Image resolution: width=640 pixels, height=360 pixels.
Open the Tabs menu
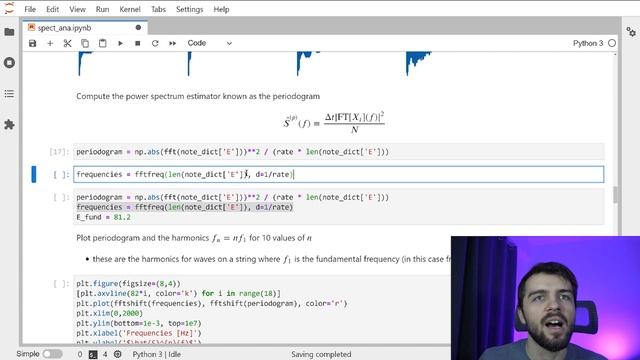158,9
